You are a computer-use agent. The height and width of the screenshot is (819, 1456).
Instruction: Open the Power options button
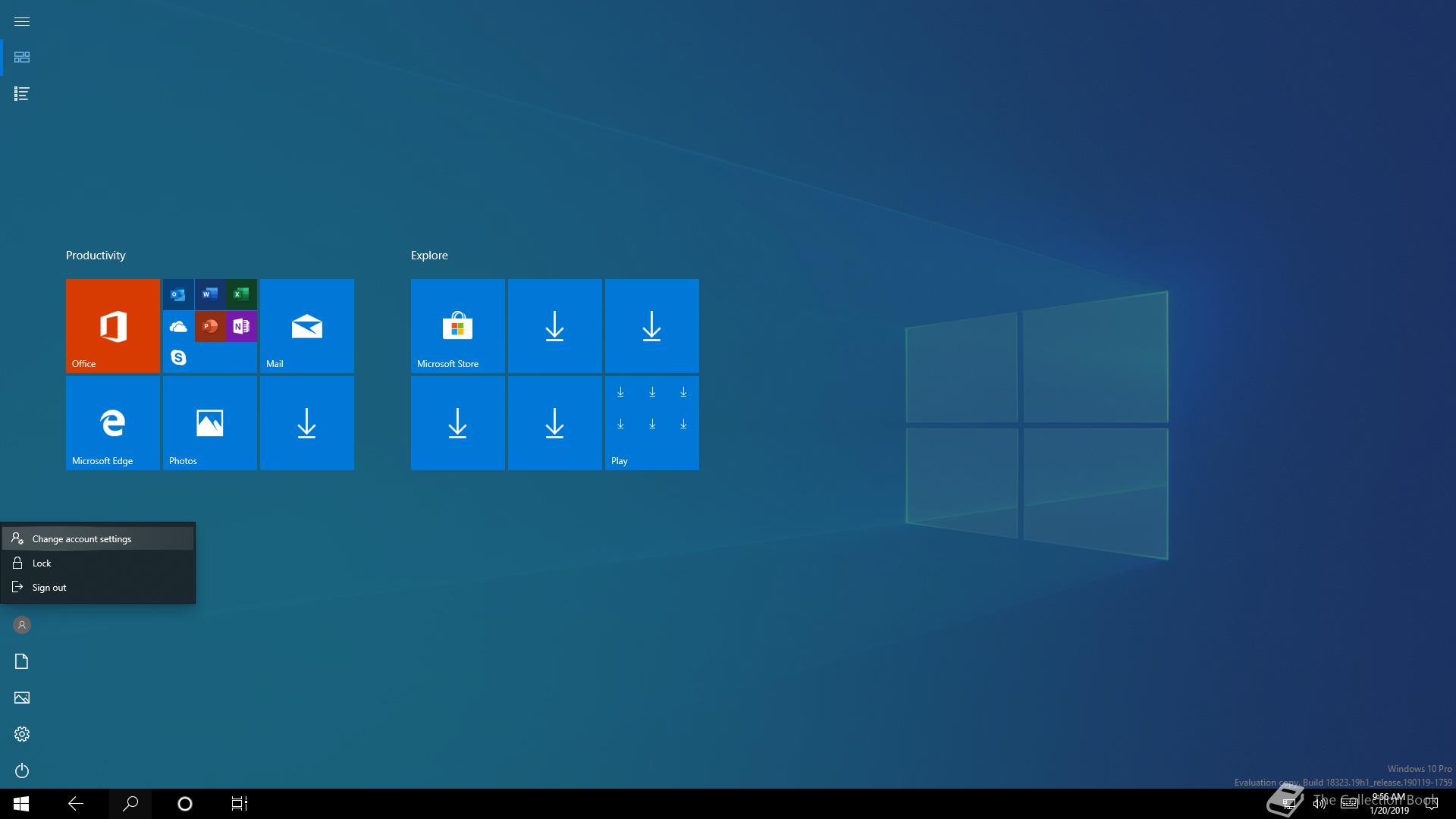pyautogui.click(x=22, y=770)
